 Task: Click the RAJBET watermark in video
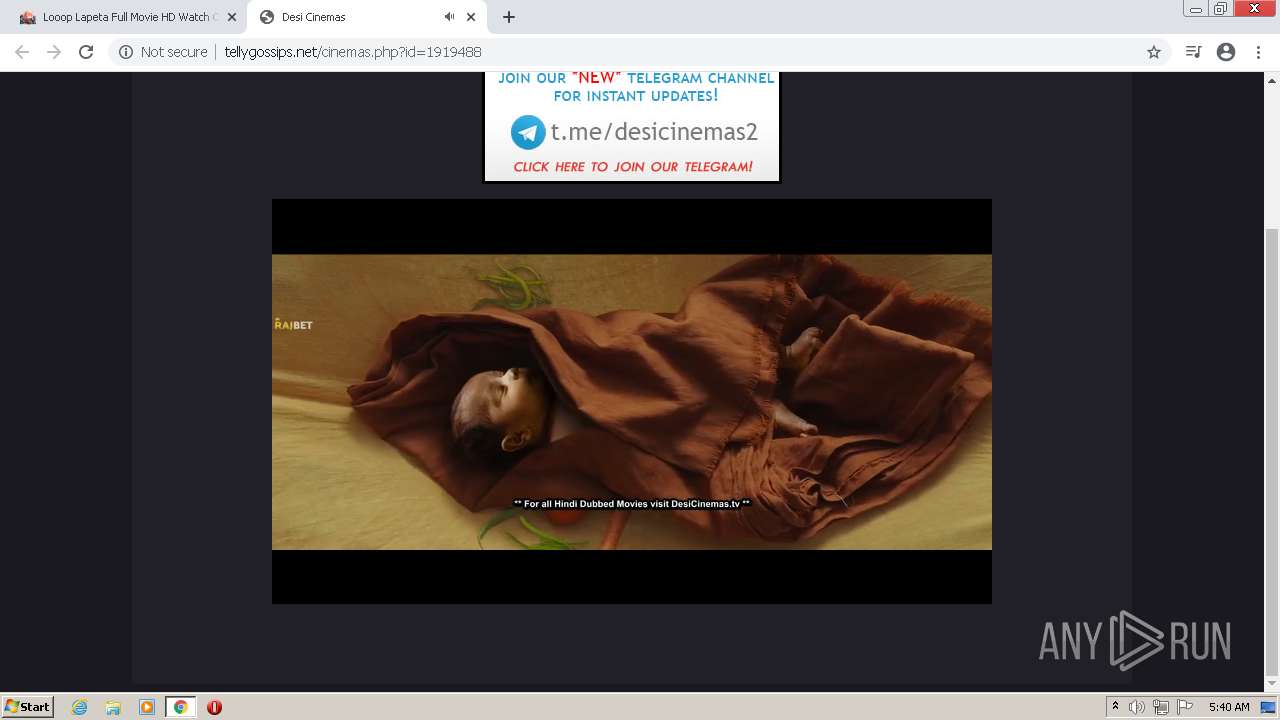tap(293, 324)
